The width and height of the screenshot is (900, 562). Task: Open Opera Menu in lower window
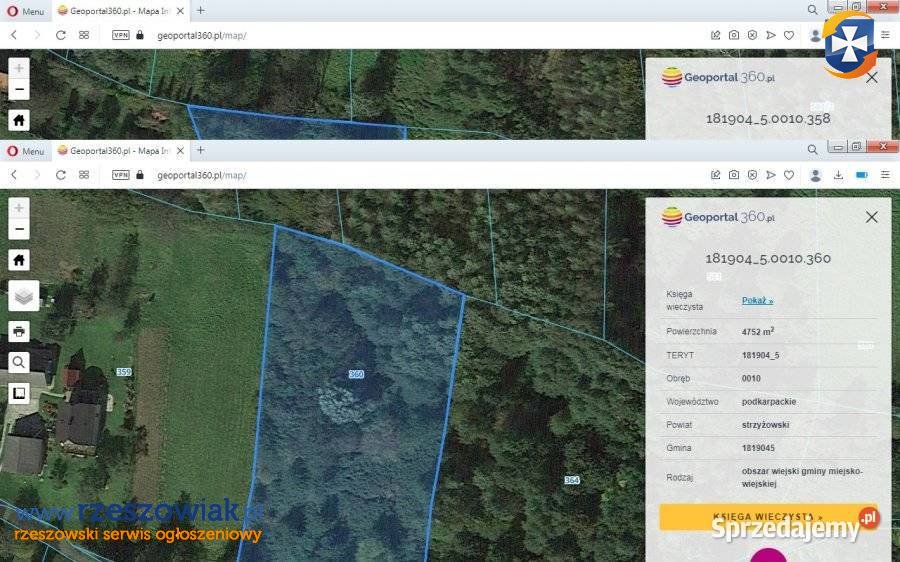(x=27, y=151)
